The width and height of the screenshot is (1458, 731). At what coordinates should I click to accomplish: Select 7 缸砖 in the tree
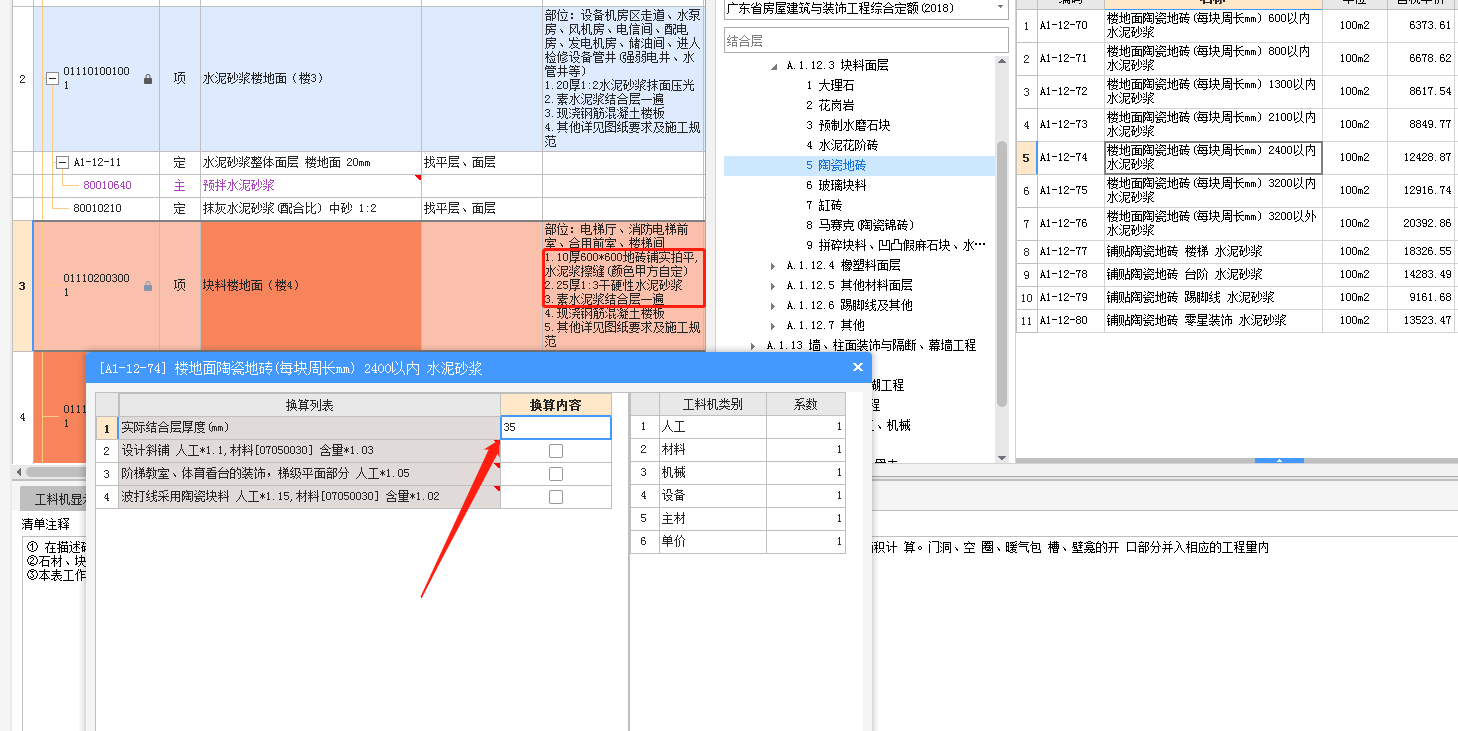coord(824,206)
